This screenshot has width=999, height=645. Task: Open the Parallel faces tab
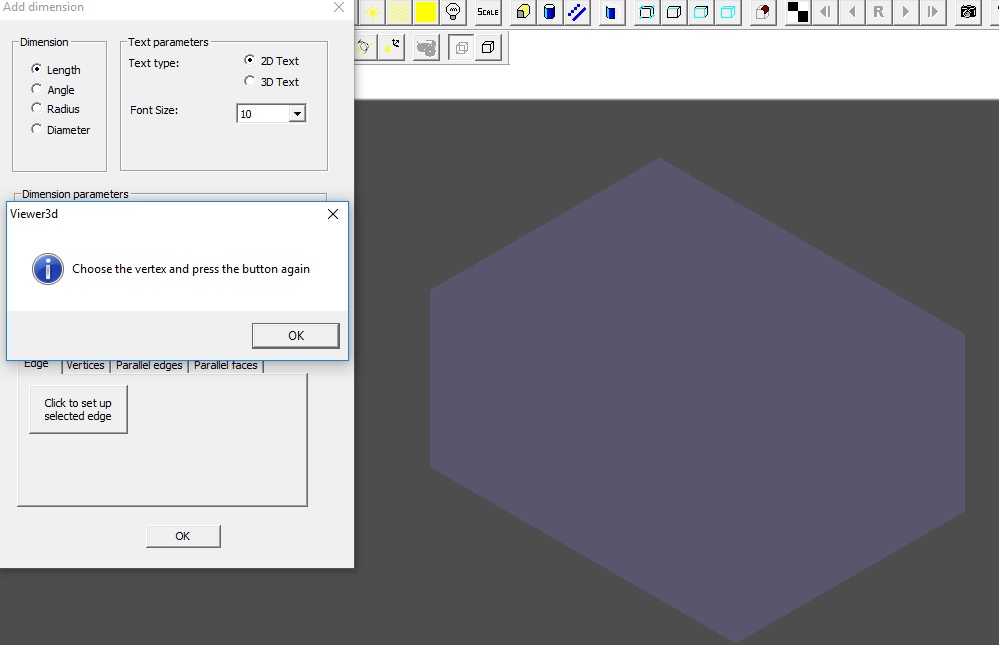[x=225, y=365]
